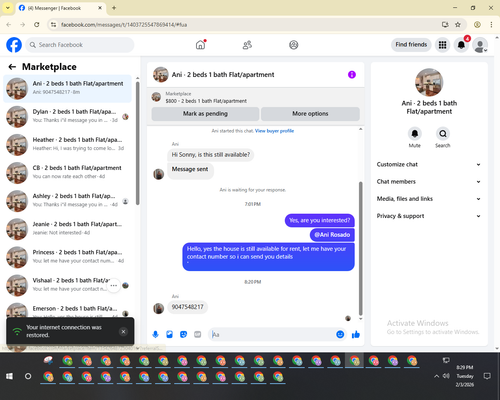Choose a GIF icon in composer
The image size is (500, 400).
point(198,334)
